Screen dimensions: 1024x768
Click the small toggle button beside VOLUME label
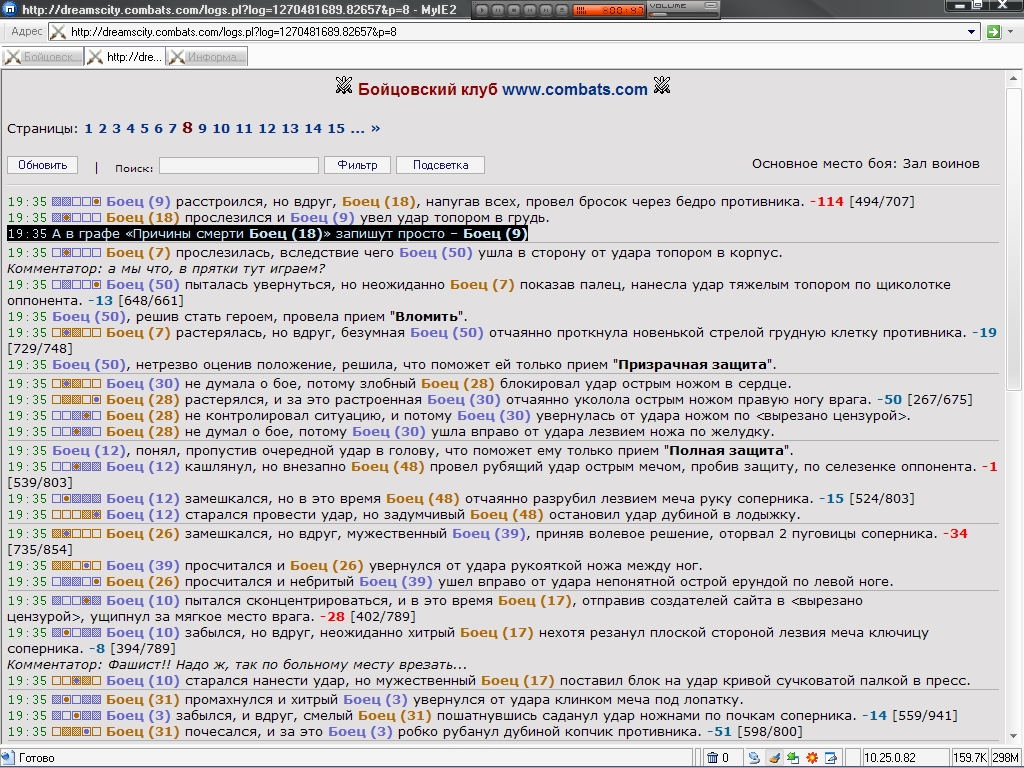pos(712,5)
